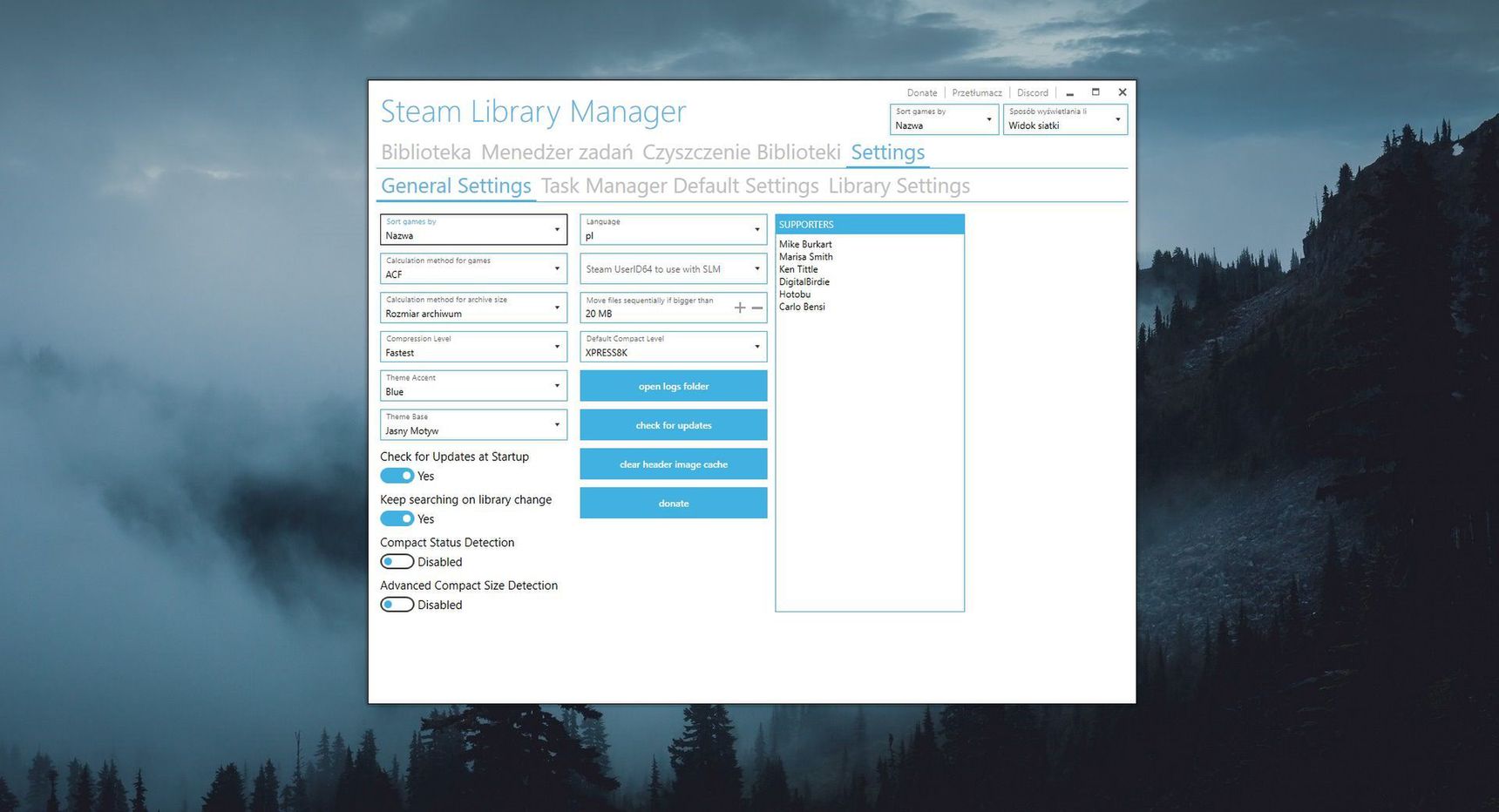Select supporter DigitalBirdie
This screenshot has height=812, width=1499.
click(x=804, y=282)
